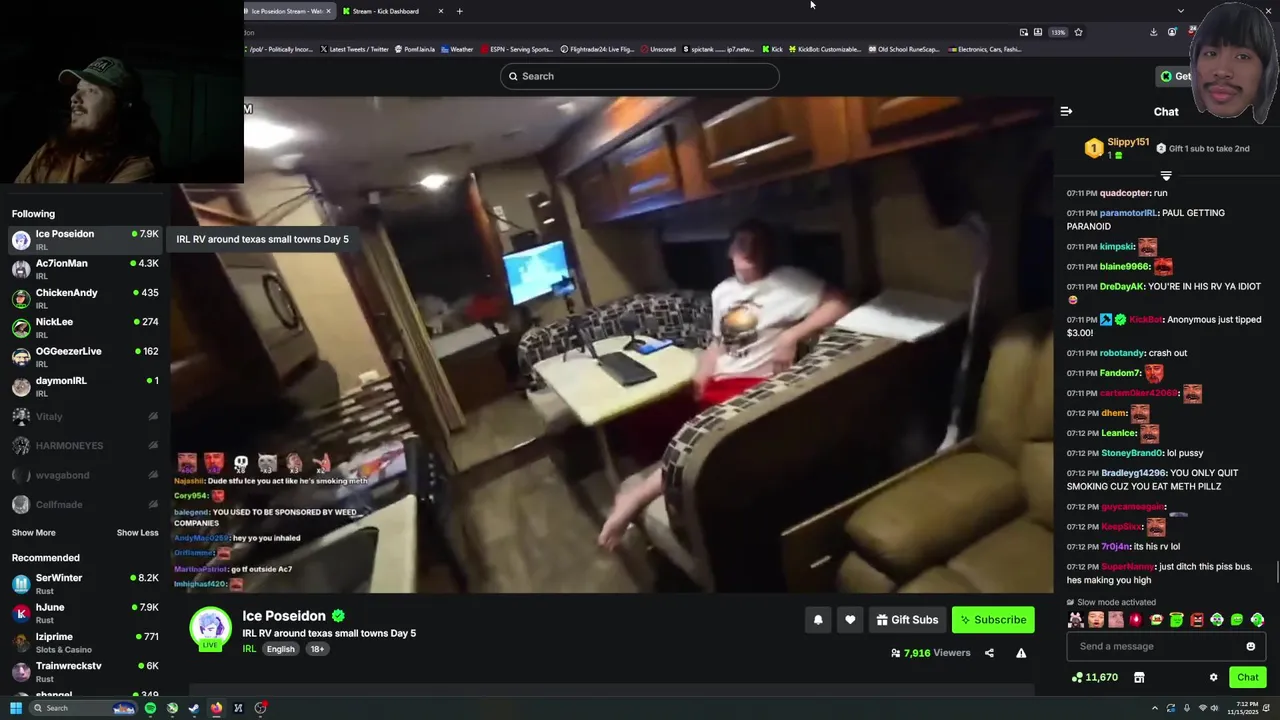Switch to Ice Poseidon Stream tab
The width and height of the screenshot is (1280, 720).
(x=285, y=11)
